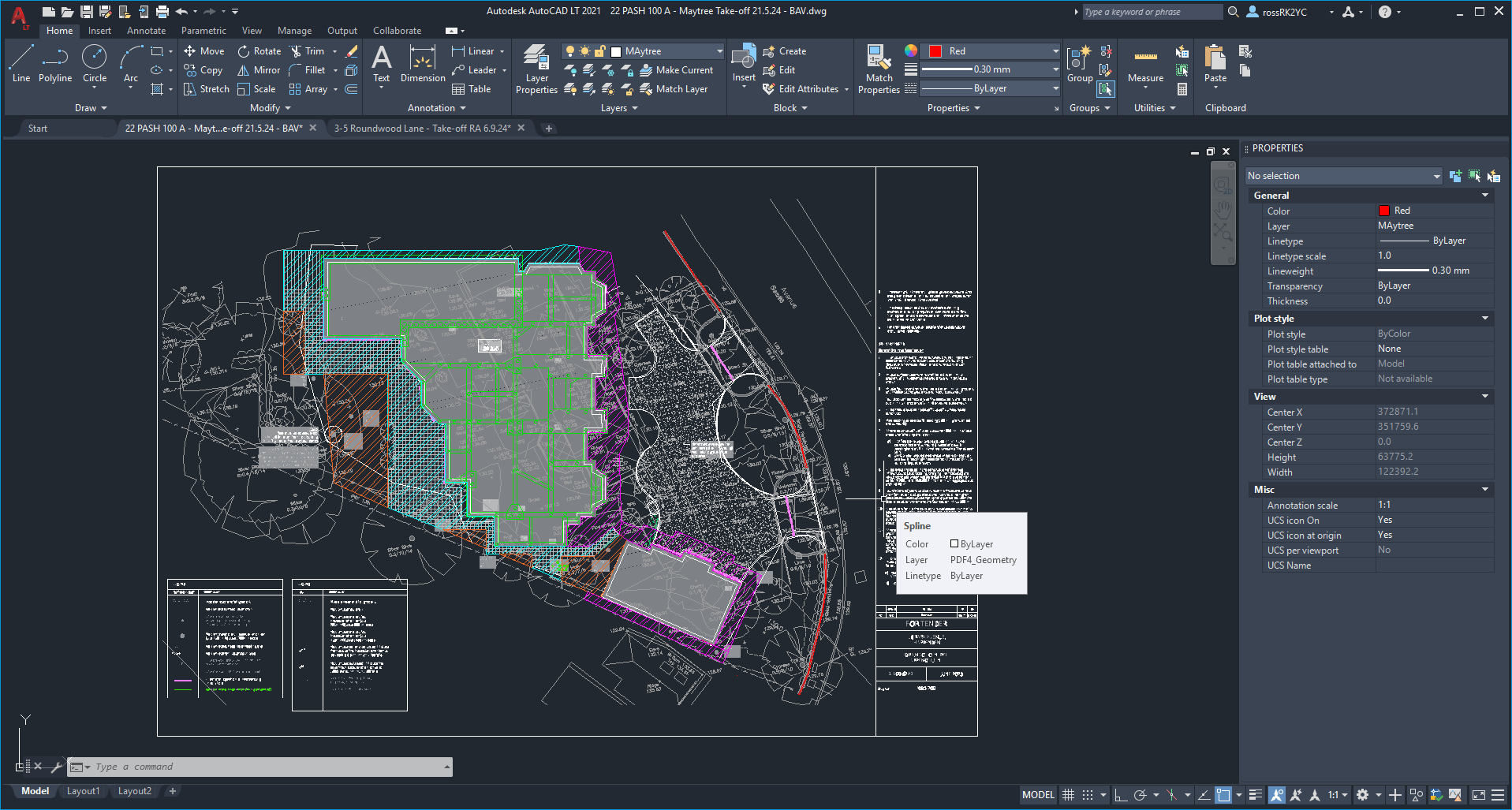
Task: Click inside the command line input field
Action: click(260, 766)
